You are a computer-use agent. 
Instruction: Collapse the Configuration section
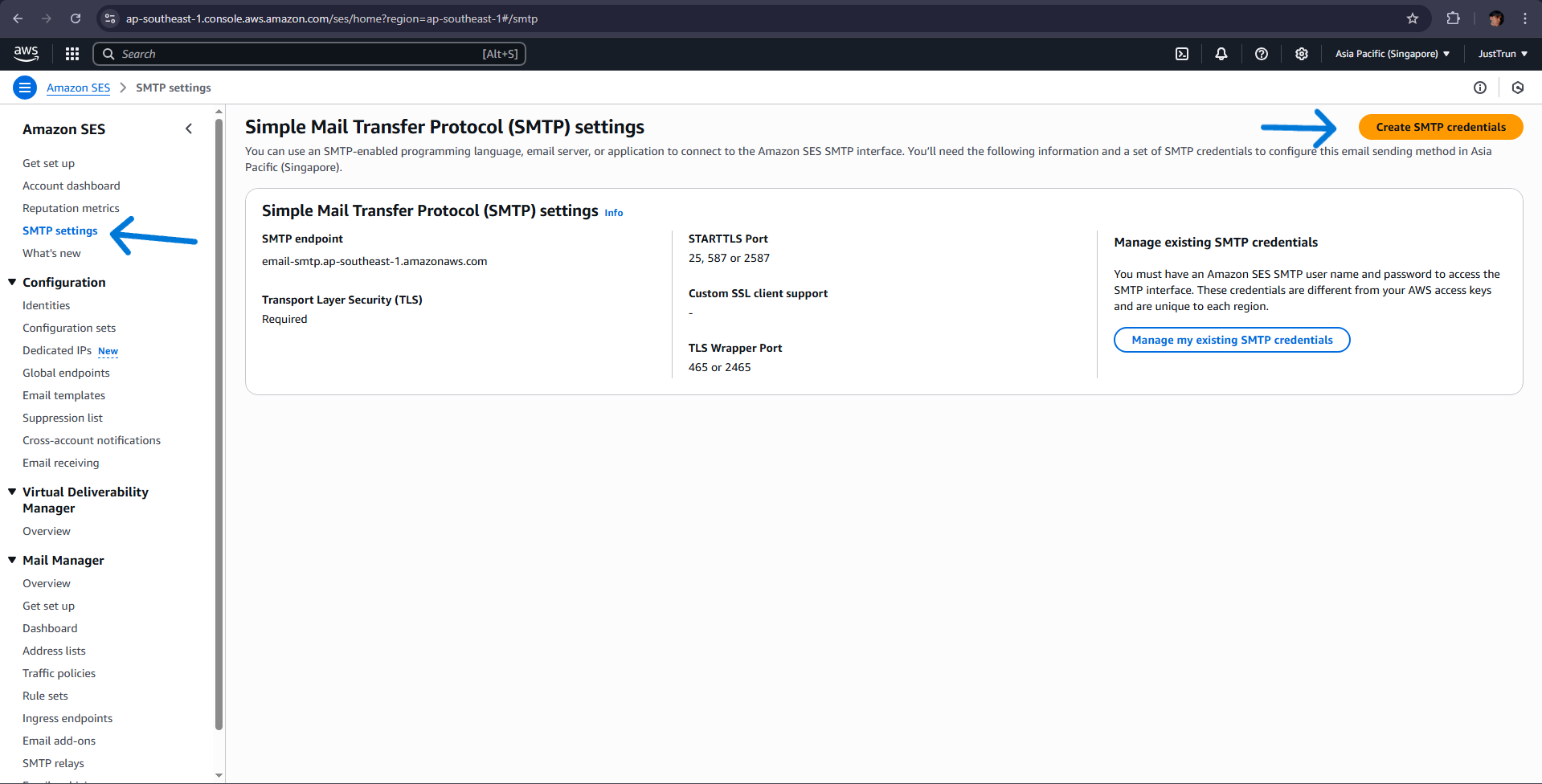[x=12, y=282]
